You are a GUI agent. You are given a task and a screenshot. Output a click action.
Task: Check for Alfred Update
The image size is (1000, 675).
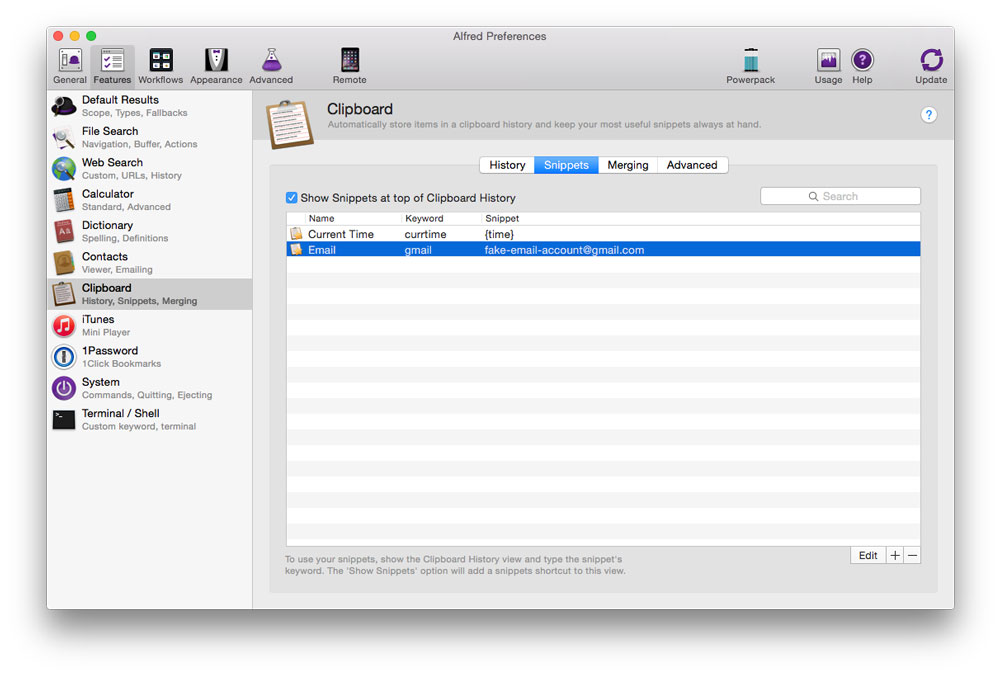[931, 62]
